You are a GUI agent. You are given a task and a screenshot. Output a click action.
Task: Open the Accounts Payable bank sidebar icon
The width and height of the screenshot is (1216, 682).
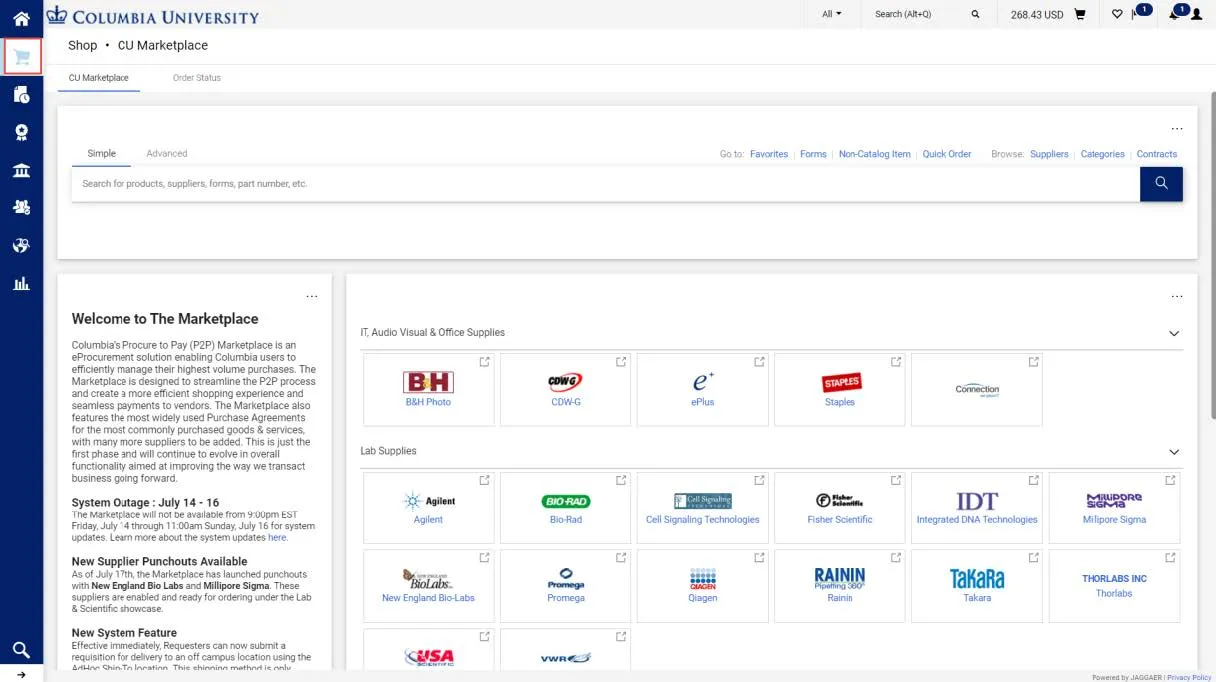point(21,170)
